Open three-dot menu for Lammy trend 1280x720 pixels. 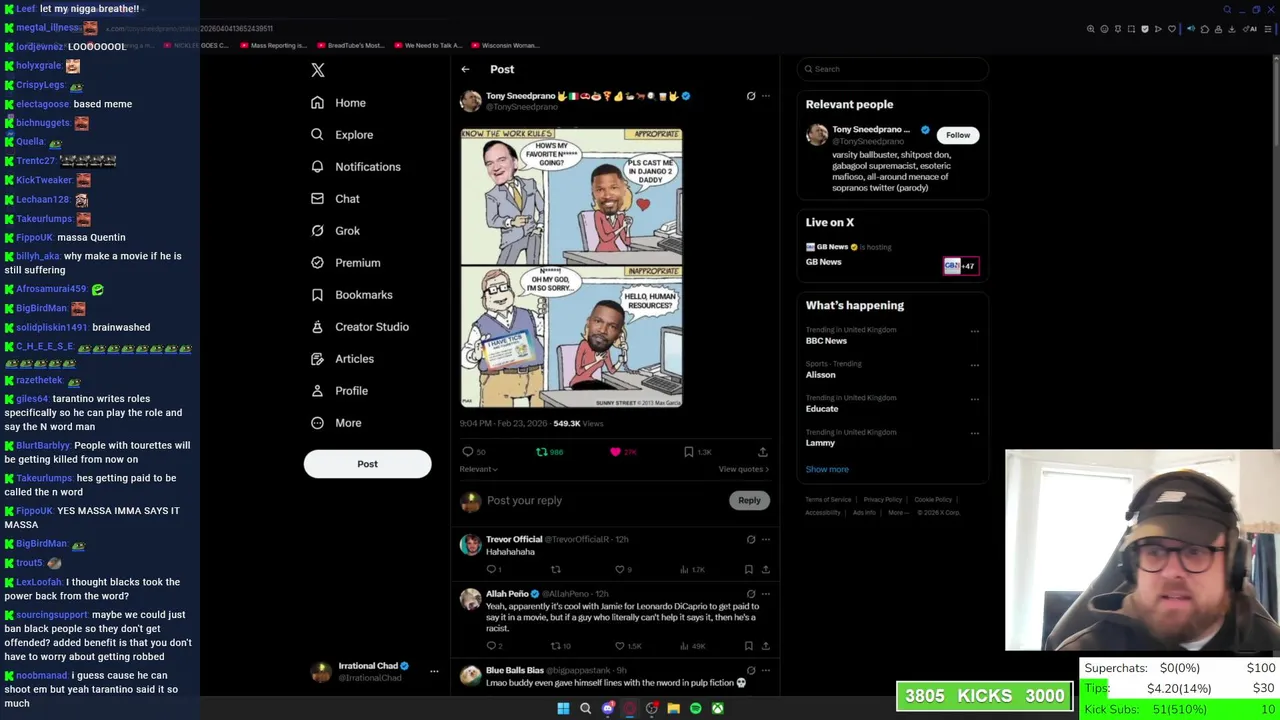coord(975,433)
